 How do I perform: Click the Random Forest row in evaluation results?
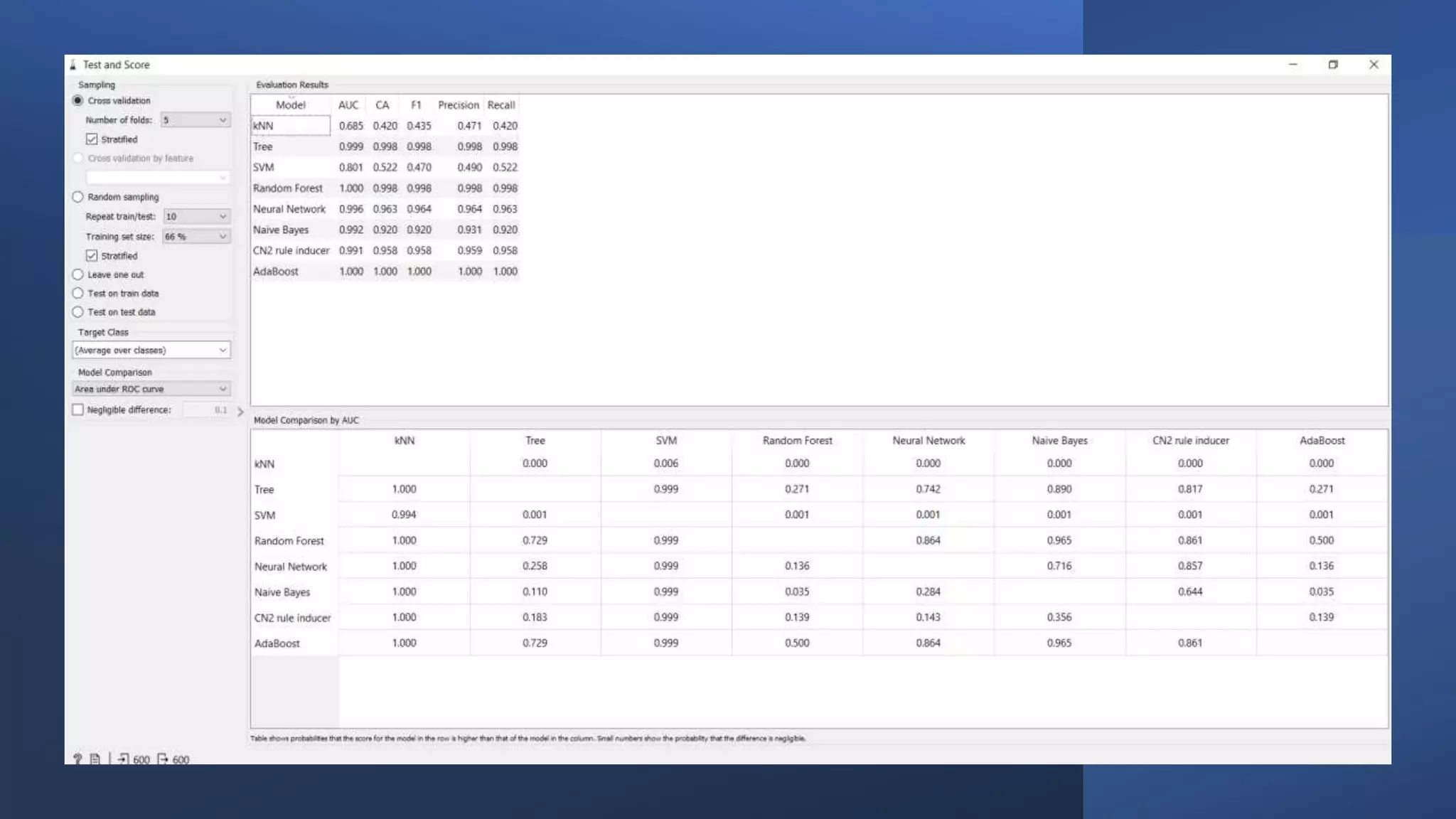[288, 188]
